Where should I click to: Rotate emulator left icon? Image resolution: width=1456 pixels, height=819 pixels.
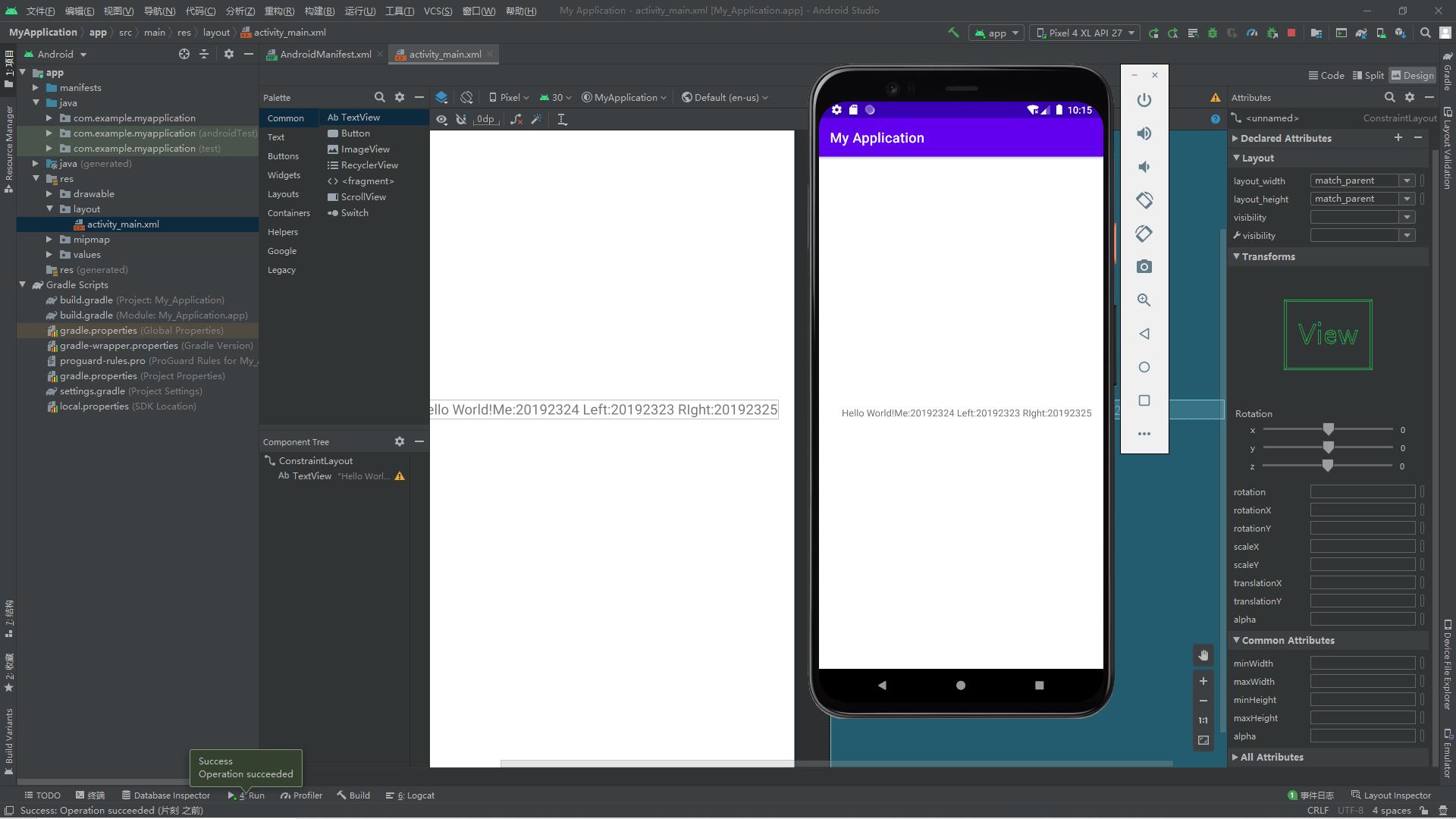(x=1144, y=200)
